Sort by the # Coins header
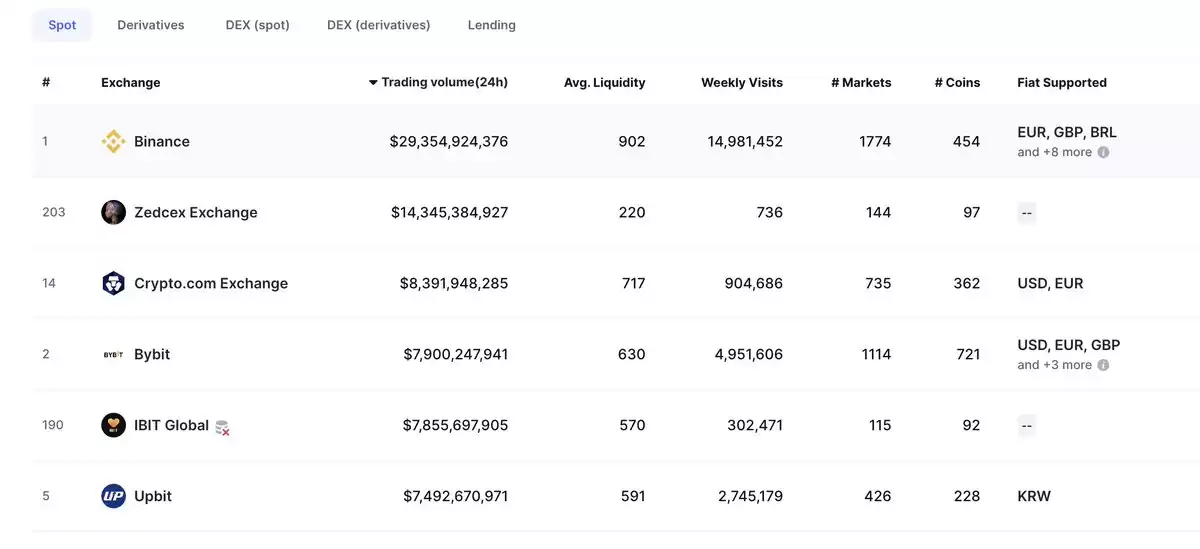This screenshot has width=1200, height=549. [x=957, y=83]
